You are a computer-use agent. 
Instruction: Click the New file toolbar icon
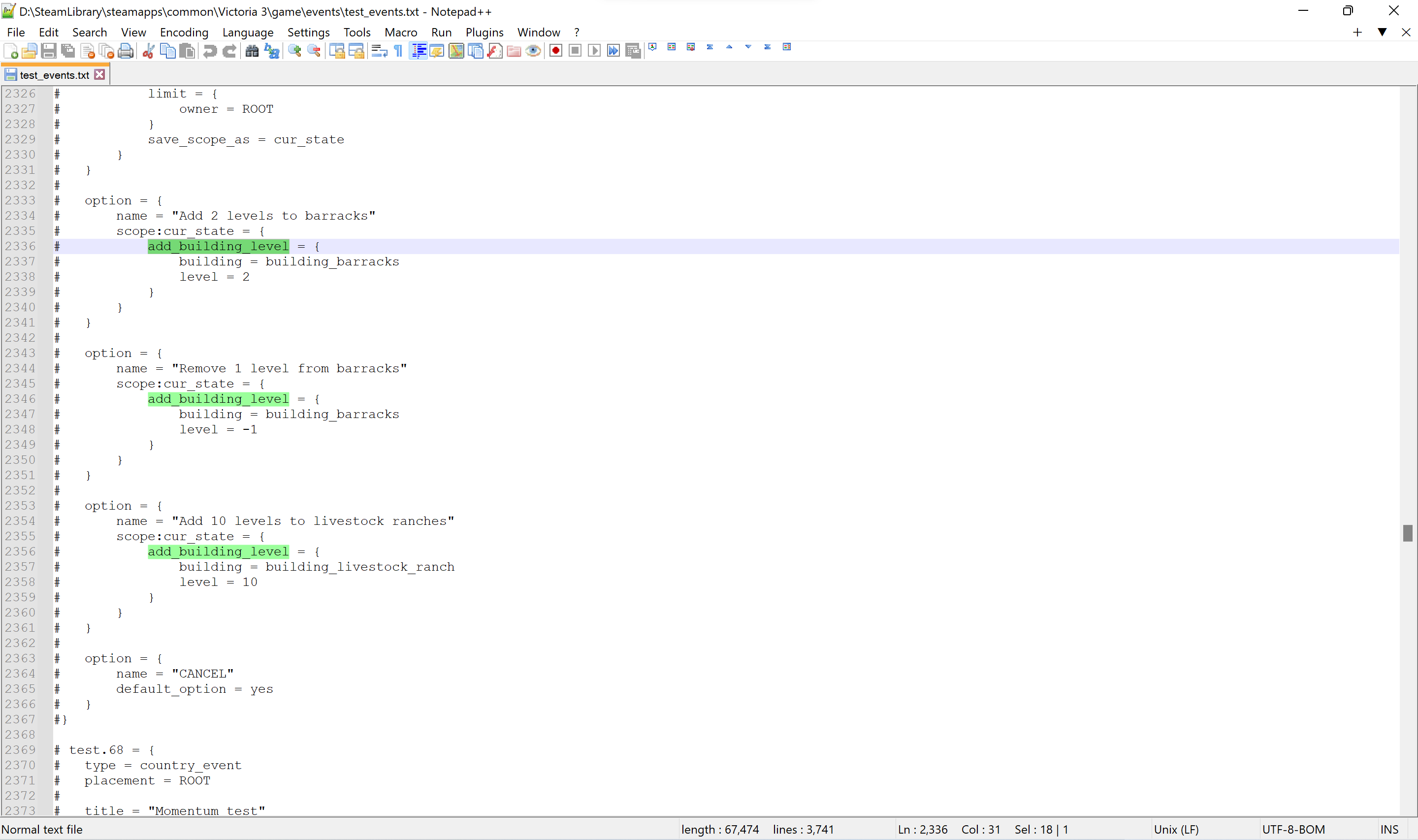pos(11,51)
